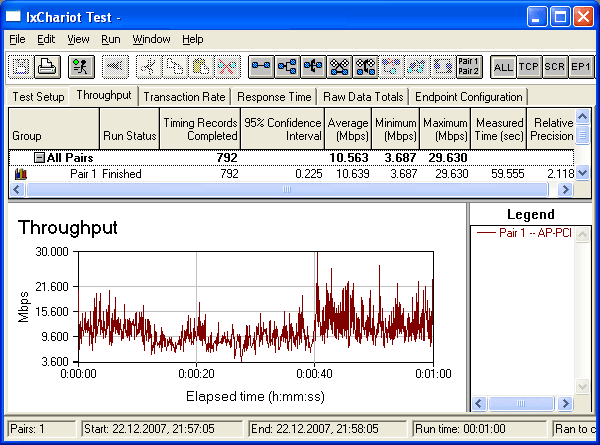Click the Cut scissors icon
The width and height of the screenshot is (600, 445).
tap(149, 67)
